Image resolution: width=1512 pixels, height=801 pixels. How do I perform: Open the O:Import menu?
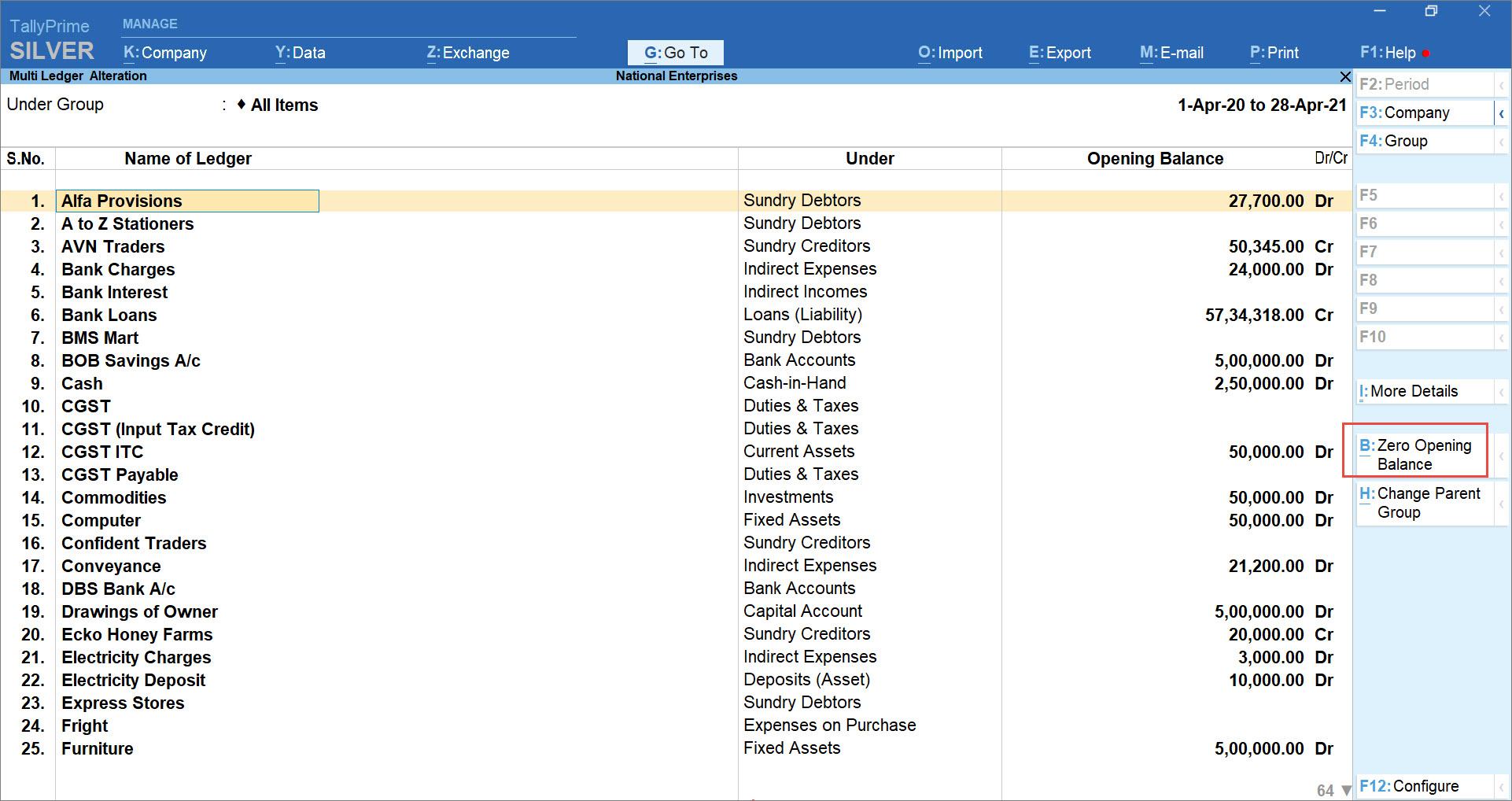tap(950, 53)
